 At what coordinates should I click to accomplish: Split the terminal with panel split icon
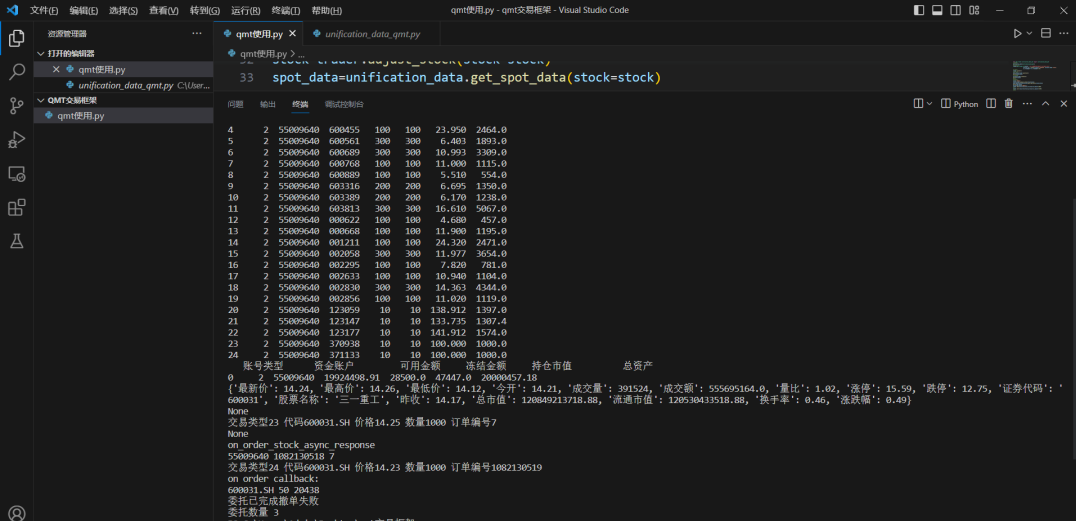click(991, 104)
